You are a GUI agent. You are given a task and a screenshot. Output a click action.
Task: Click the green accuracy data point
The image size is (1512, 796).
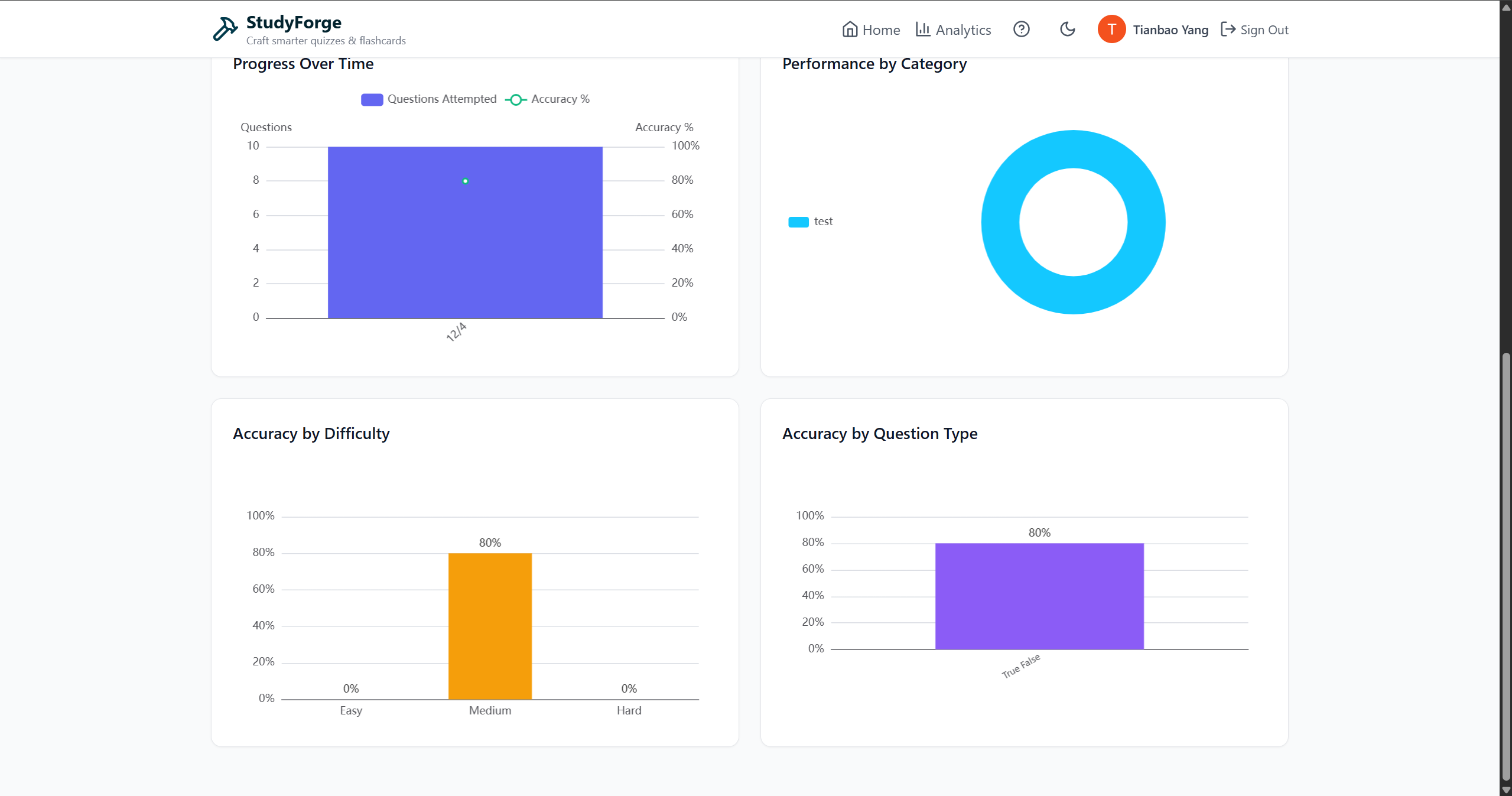point(466,181)
